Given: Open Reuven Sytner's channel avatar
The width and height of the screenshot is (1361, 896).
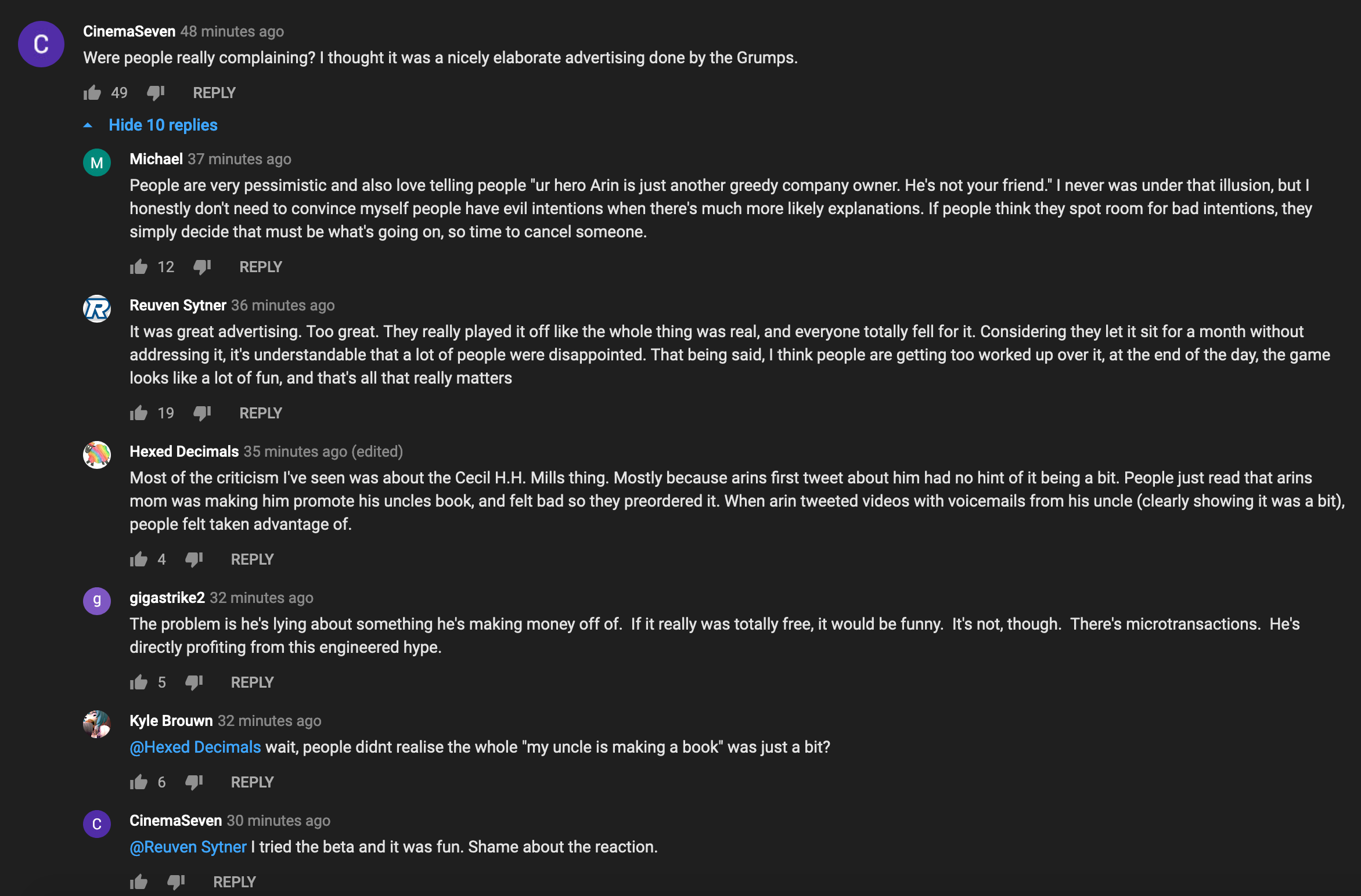Looking at the screenshot, I should pos(97,309).
